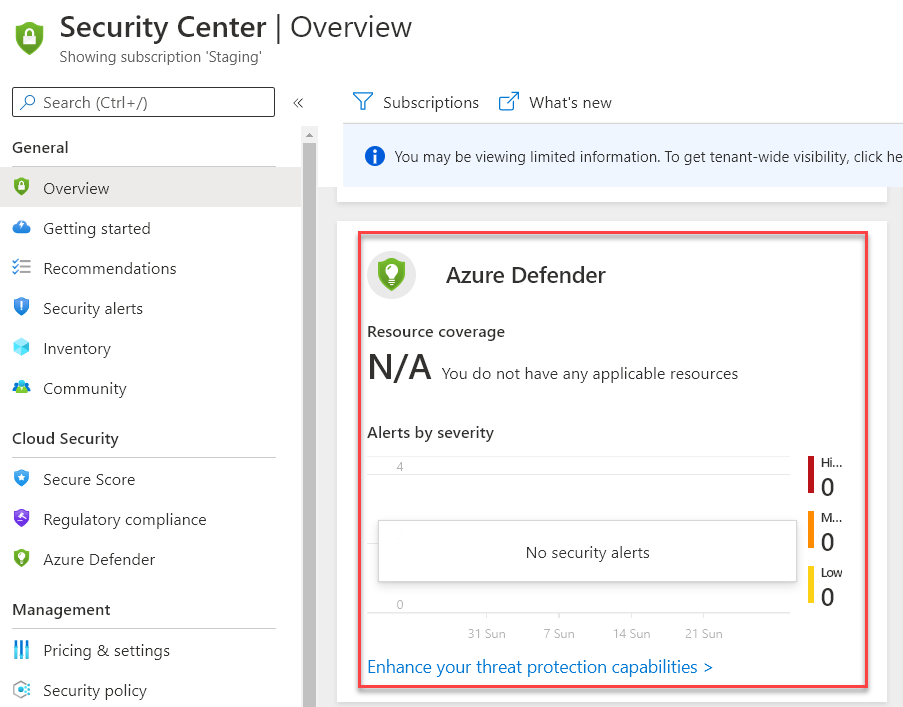Click the Community people icon
The image size is (903, 707).
click(22, 388)
